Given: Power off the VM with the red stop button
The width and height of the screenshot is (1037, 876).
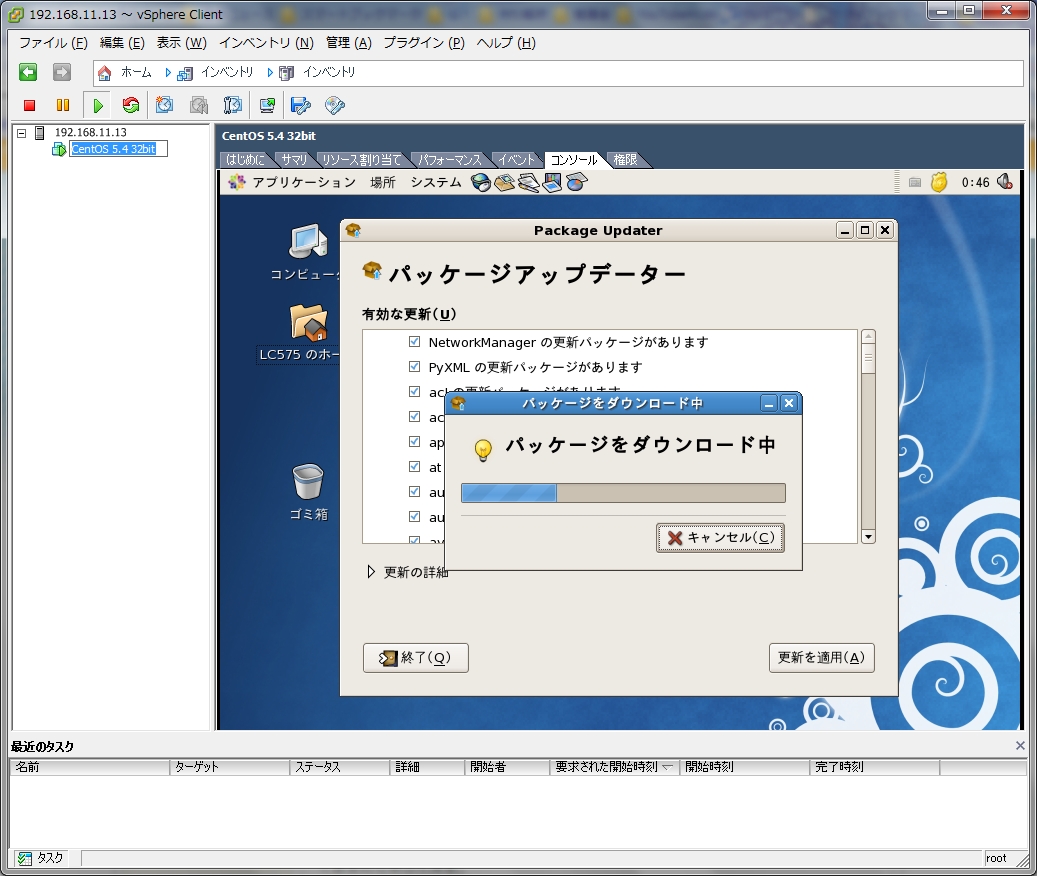Looking at the screenshot, I should tap(29, 105).
